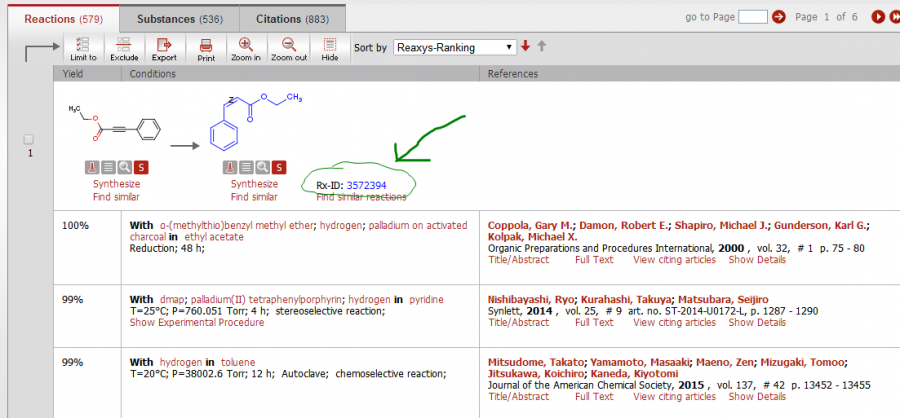900x418 pixels.
Task: Open author Kolpak, Michael X. link
Action: [533, 237]
